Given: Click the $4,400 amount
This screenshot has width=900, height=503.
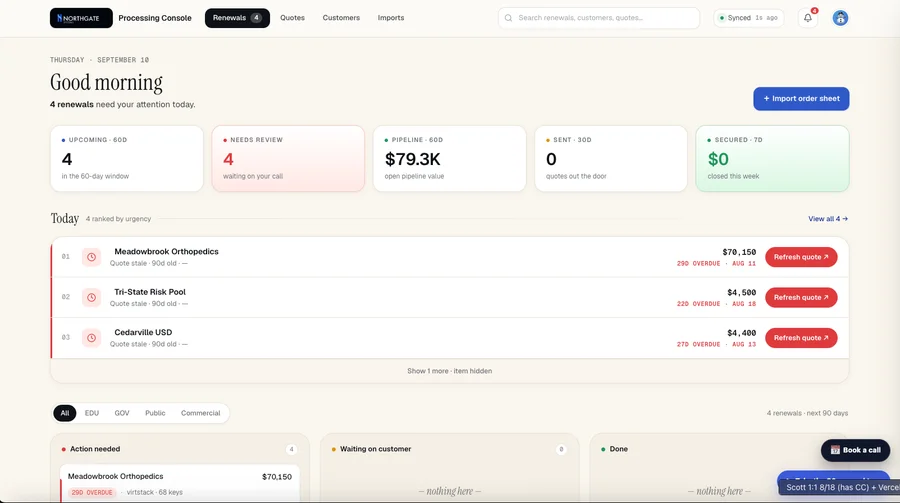Looking at the screenshot, I should pyautogui.click(x=742, y=333).
